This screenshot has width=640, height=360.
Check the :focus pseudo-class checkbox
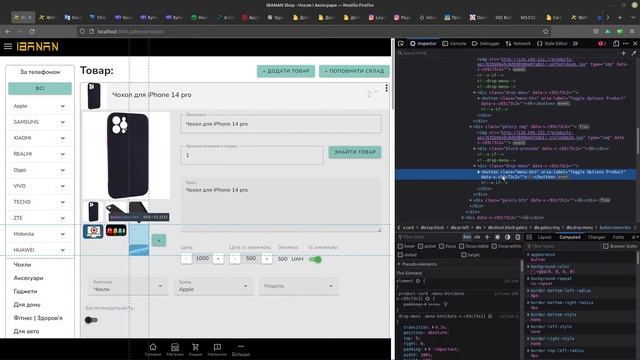441,246
